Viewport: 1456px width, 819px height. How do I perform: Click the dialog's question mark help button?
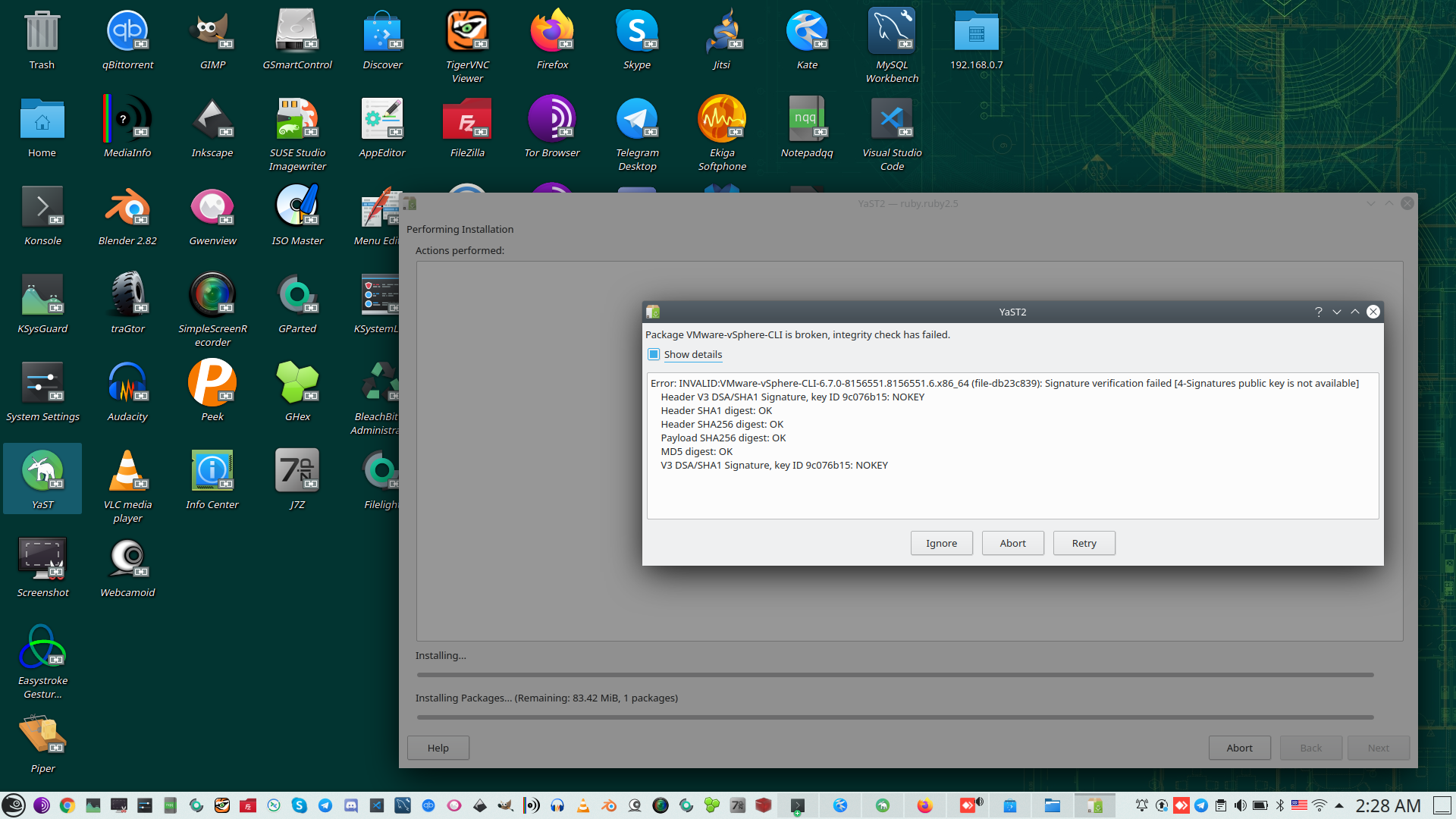coord(1318,312)
